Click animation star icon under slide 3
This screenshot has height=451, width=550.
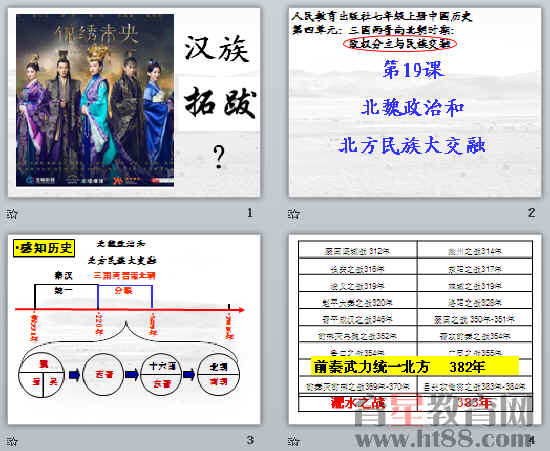click(12, 440)
